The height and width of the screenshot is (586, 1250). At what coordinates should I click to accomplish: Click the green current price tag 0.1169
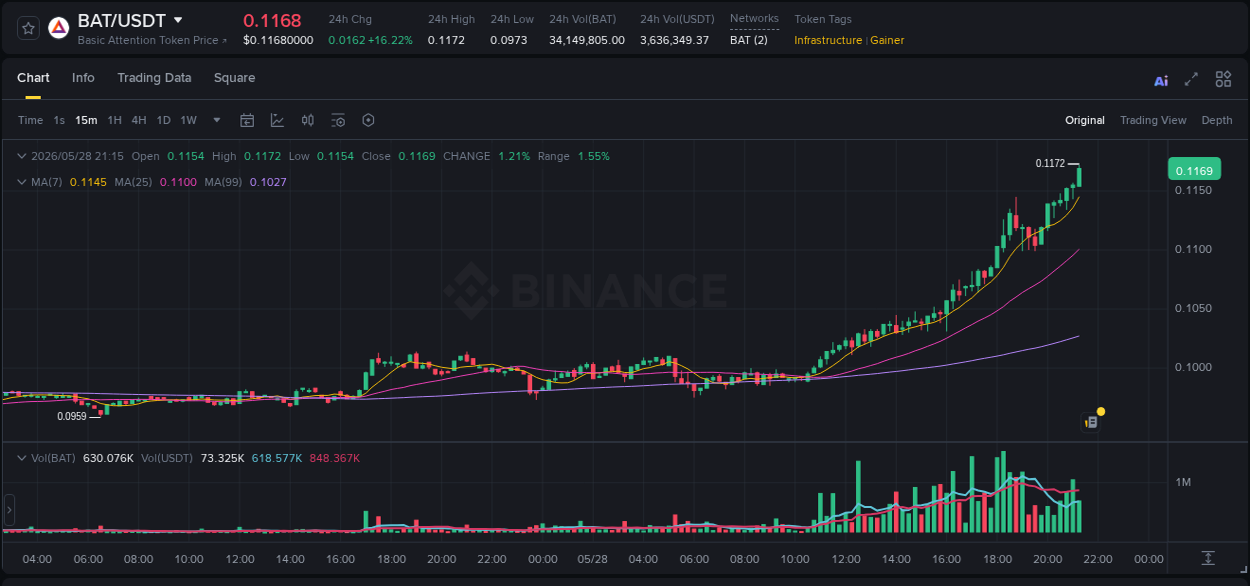point(1194,171)
